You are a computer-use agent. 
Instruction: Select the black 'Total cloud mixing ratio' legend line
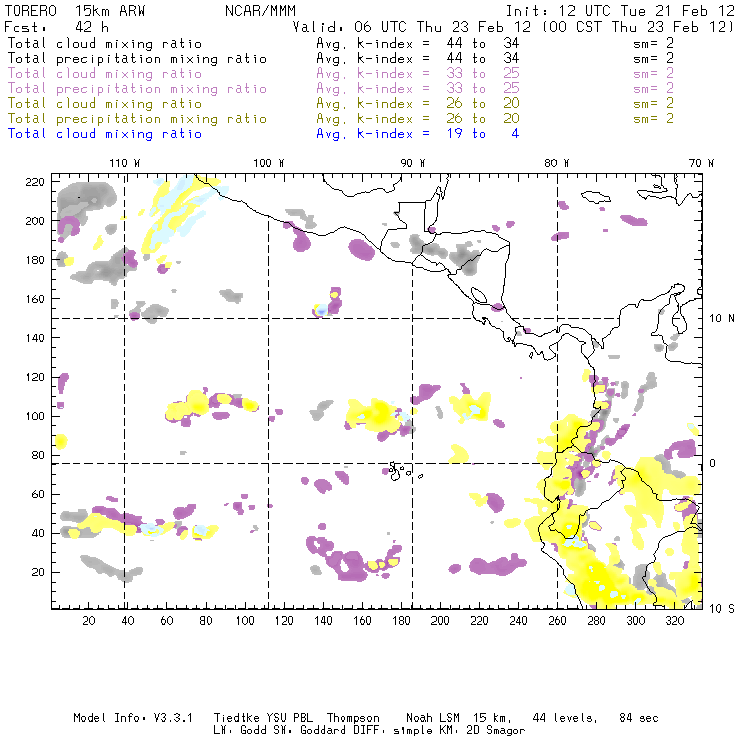[105, 43]
